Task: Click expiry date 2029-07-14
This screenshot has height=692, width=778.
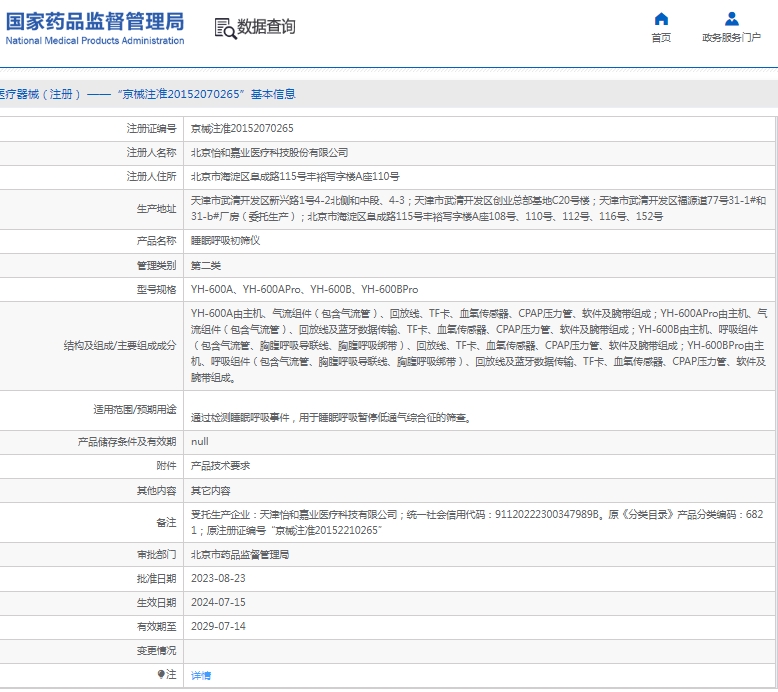Action: point(218,626)
